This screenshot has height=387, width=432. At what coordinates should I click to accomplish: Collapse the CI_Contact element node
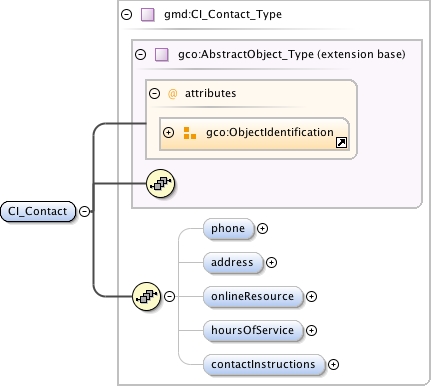85,211
